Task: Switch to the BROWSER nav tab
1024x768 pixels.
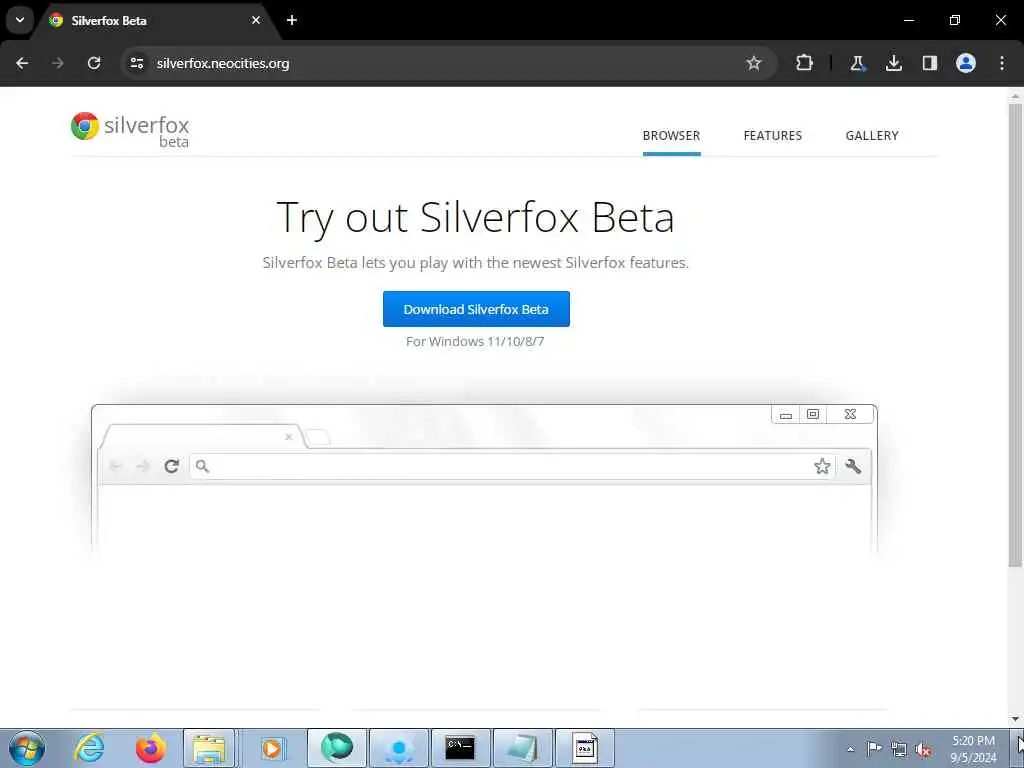Action: coord(671,136)
